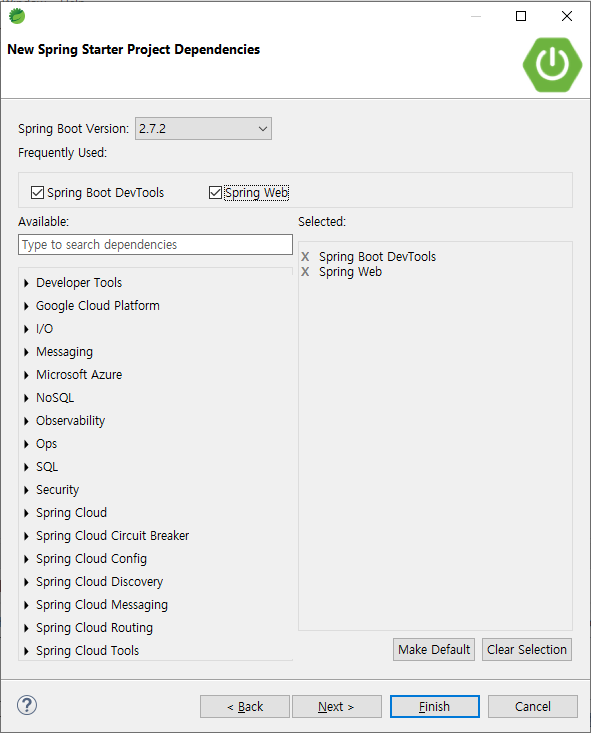Click the Finish button
This screenshot has height=733, width=591.
click(435, 706)
